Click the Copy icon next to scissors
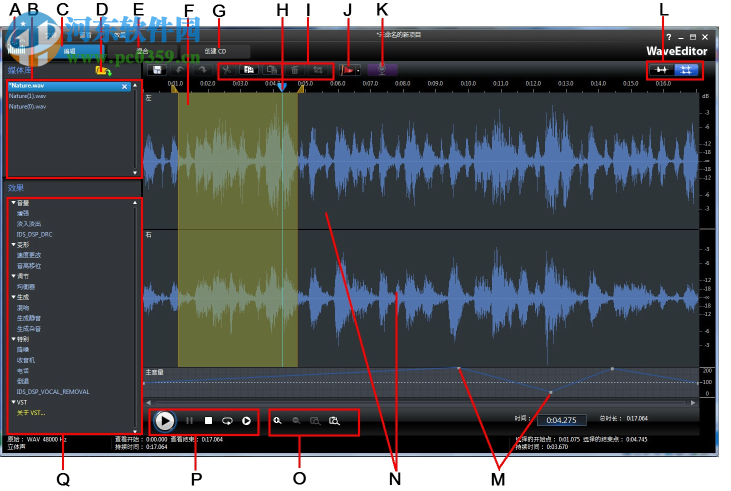The height and width of the screenshot is (491, 731). [x=249, y=70]
